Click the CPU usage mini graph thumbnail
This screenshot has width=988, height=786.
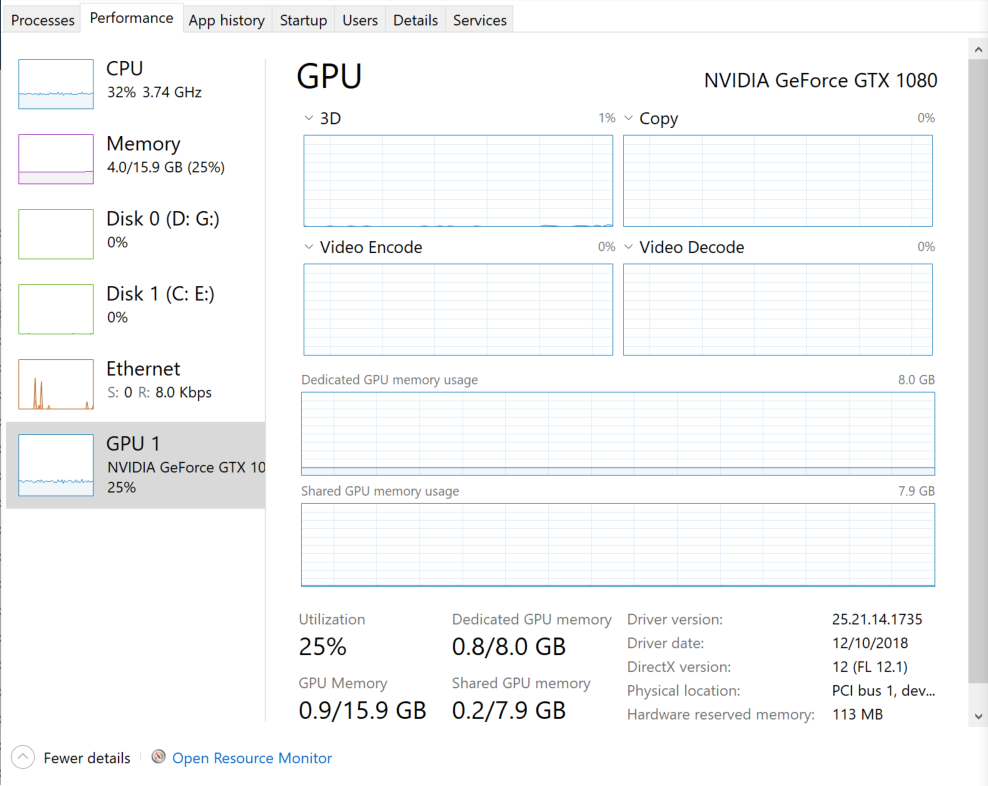[56, 84]
